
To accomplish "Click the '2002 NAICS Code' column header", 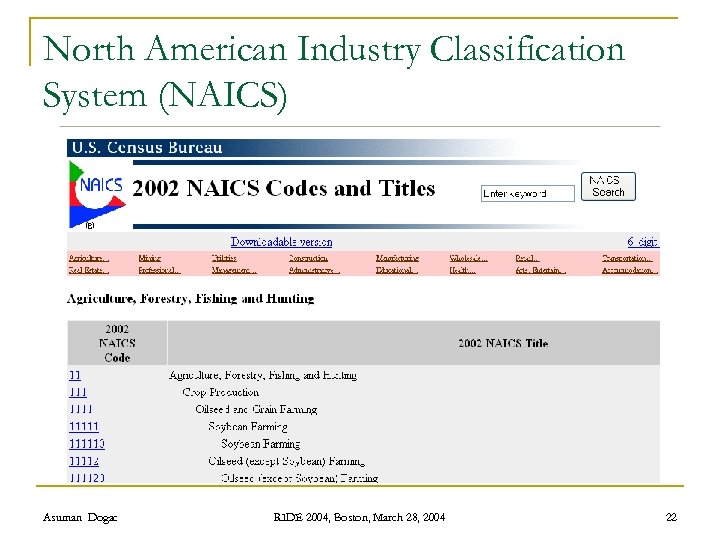I will point(117,343).
